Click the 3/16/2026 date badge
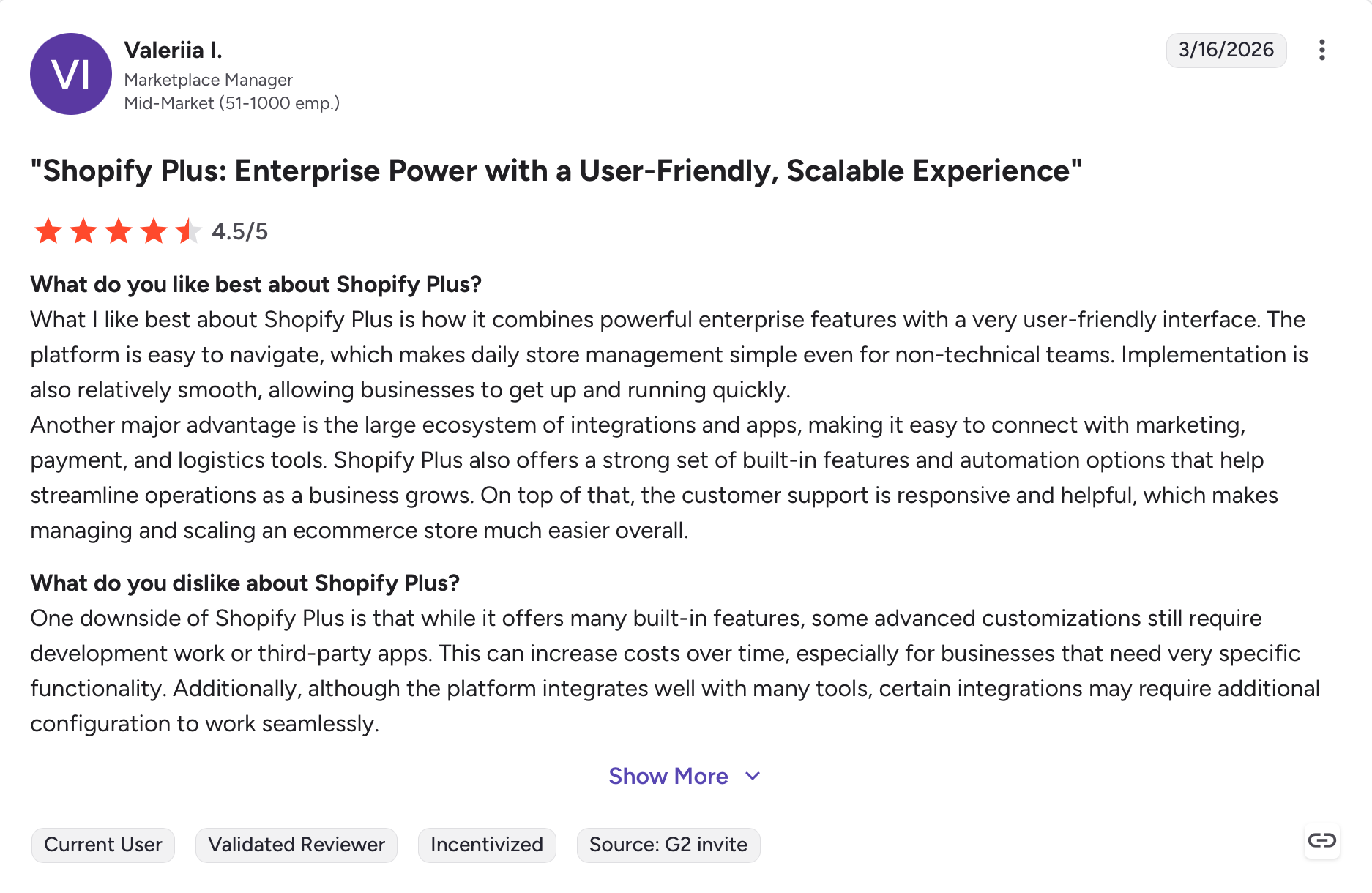 click(x=1226, y=50)
